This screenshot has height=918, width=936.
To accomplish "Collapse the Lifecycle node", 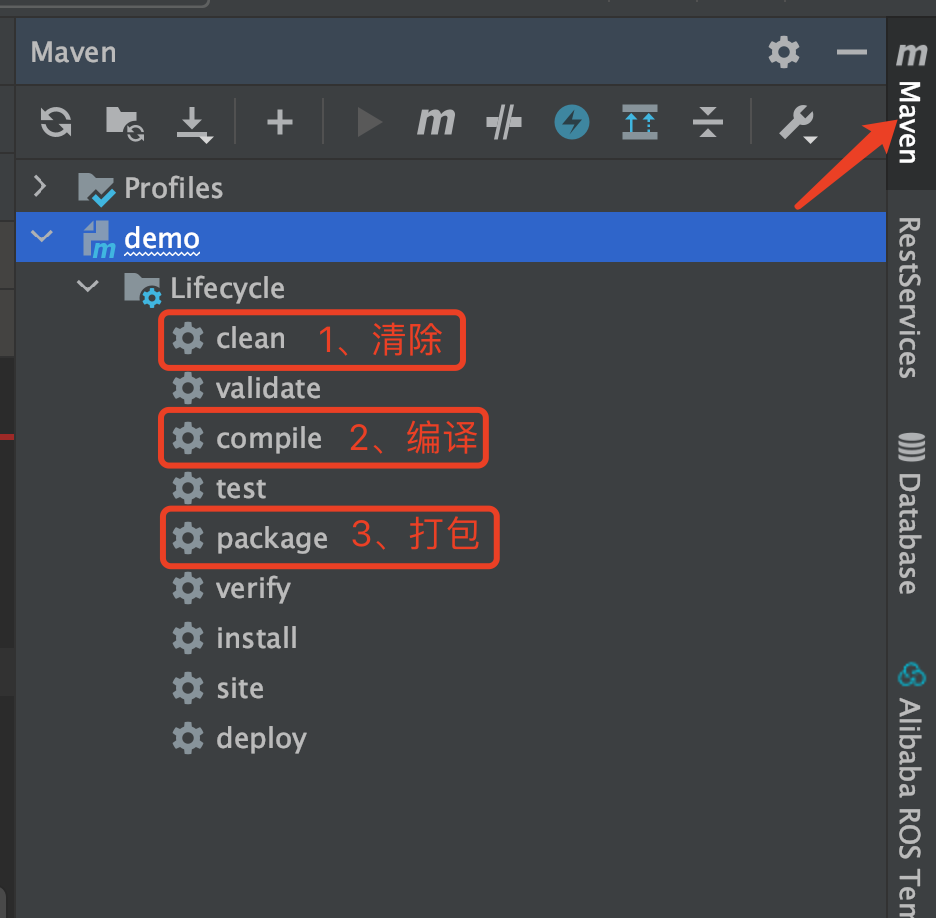I will (x=88, y=286).
